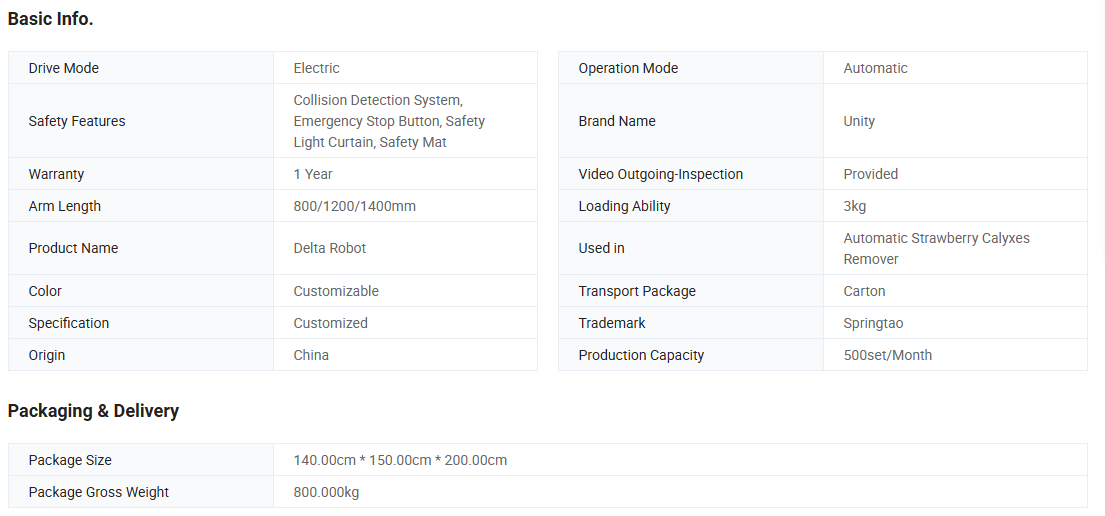Click the Automatic Strawberry Calyxes Remover text
This screenshot has height=516, width=1105.
pyautogui.click(x=936, y=248)
